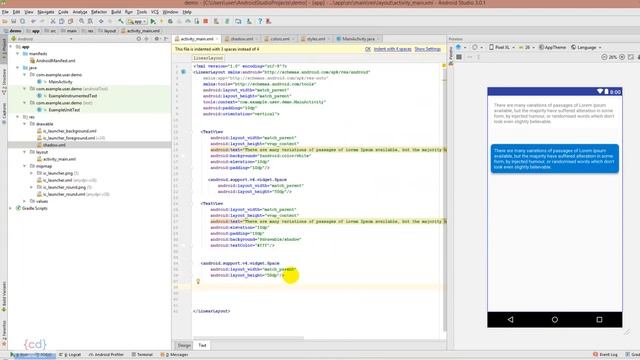This screenshot has width=640, height=360.
Task: Open the API 26 version dropdown
Action: coord(527,47)
